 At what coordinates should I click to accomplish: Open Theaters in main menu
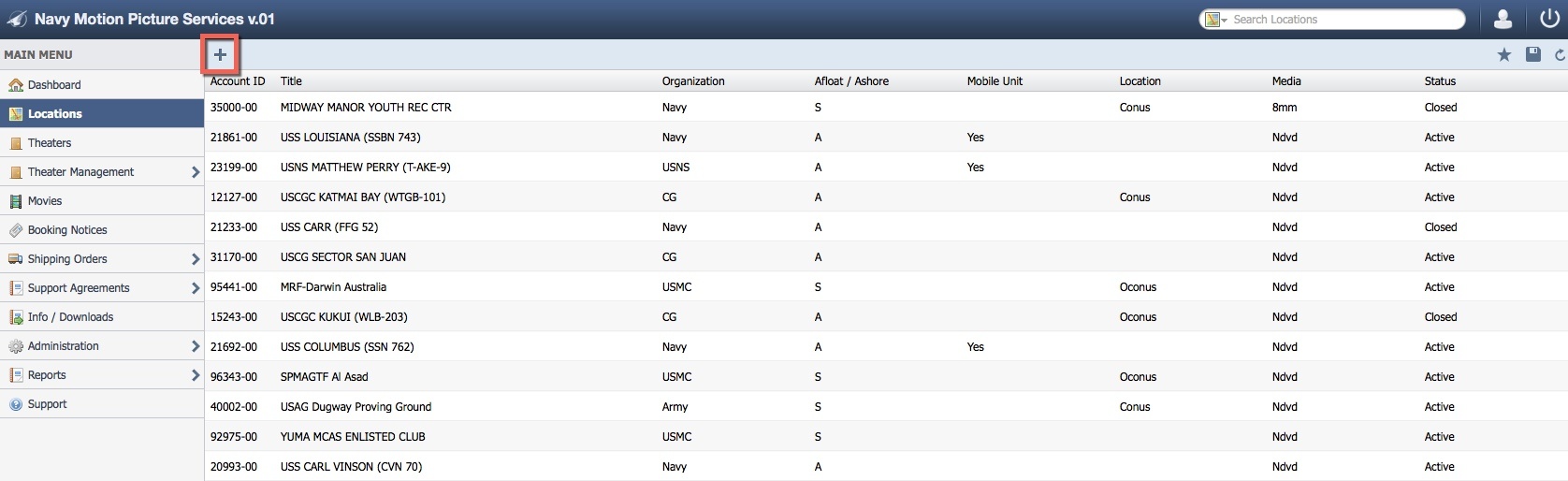pos(50,143)
